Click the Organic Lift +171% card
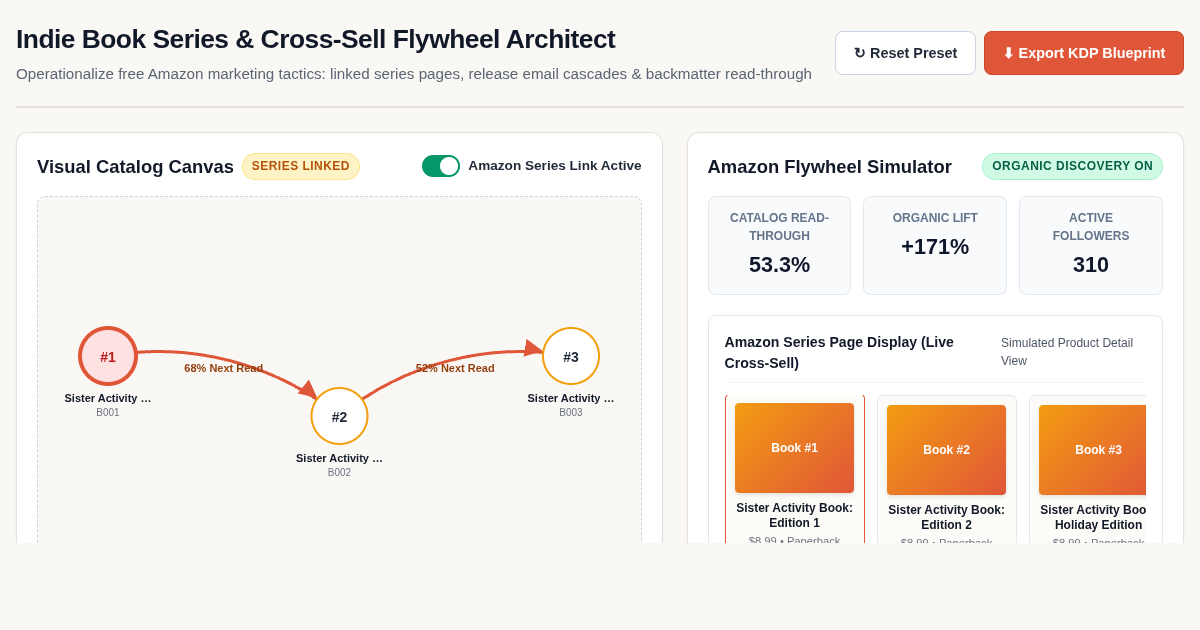This screenshot has width=1200, height=630. (x=935, y=245)
